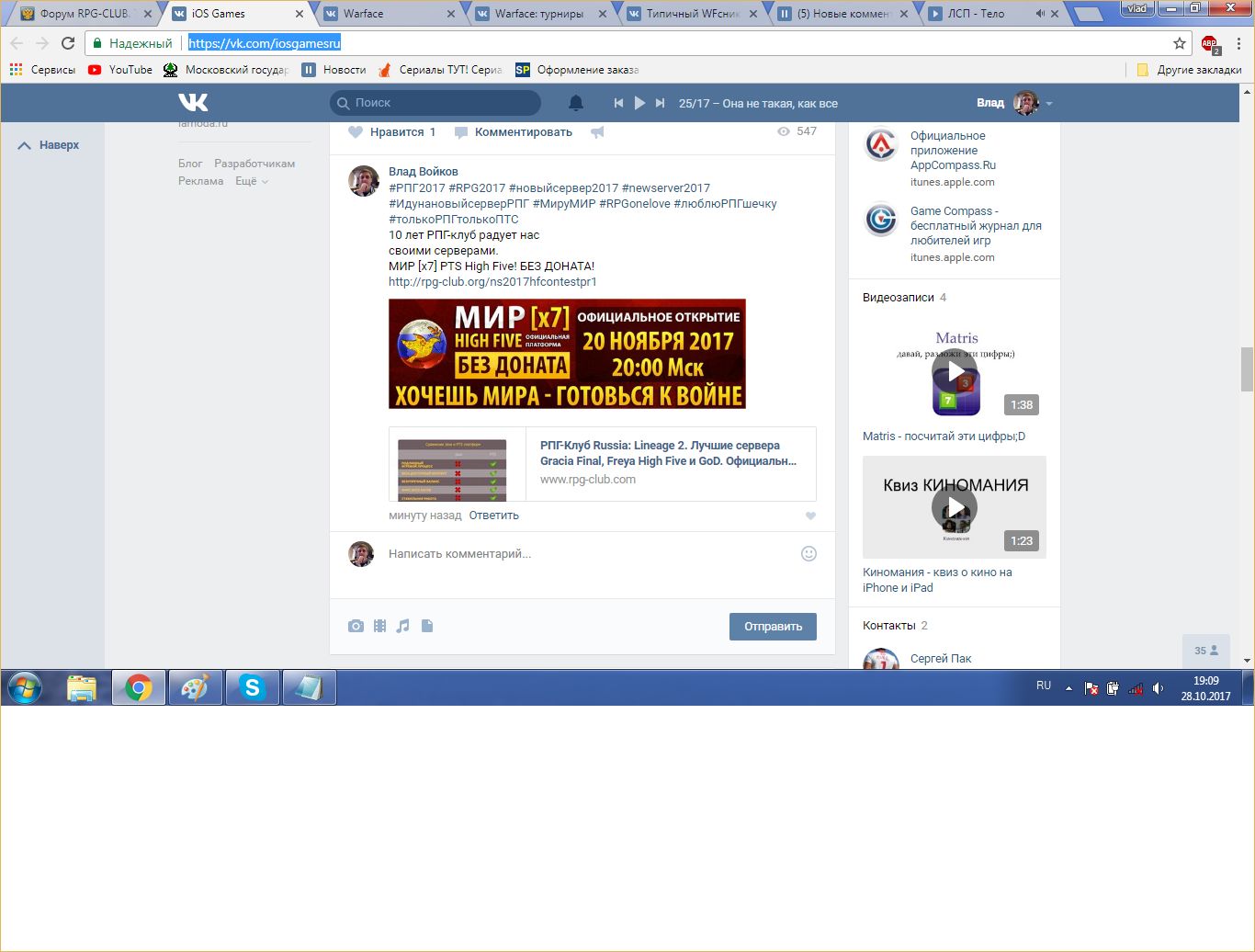
Task: Bookmark this page with the star icon
Action: [1180, 43]
